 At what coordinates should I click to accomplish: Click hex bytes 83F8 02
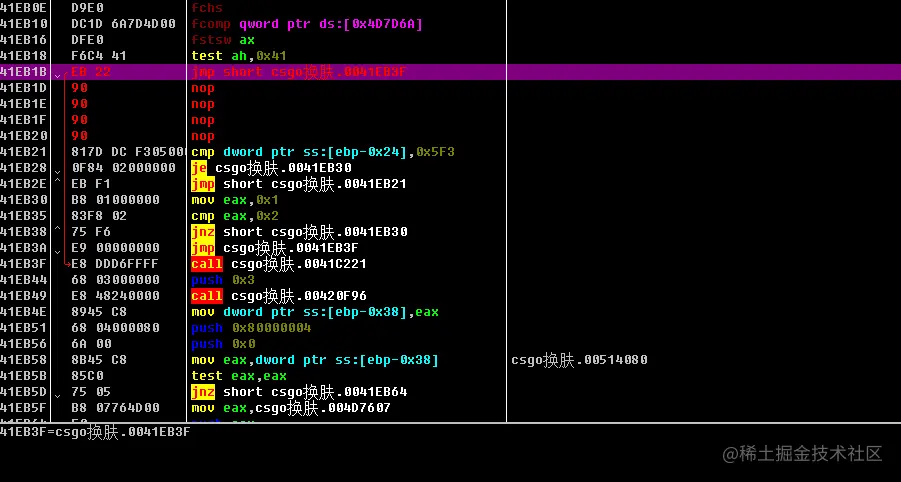pos(99,216)
